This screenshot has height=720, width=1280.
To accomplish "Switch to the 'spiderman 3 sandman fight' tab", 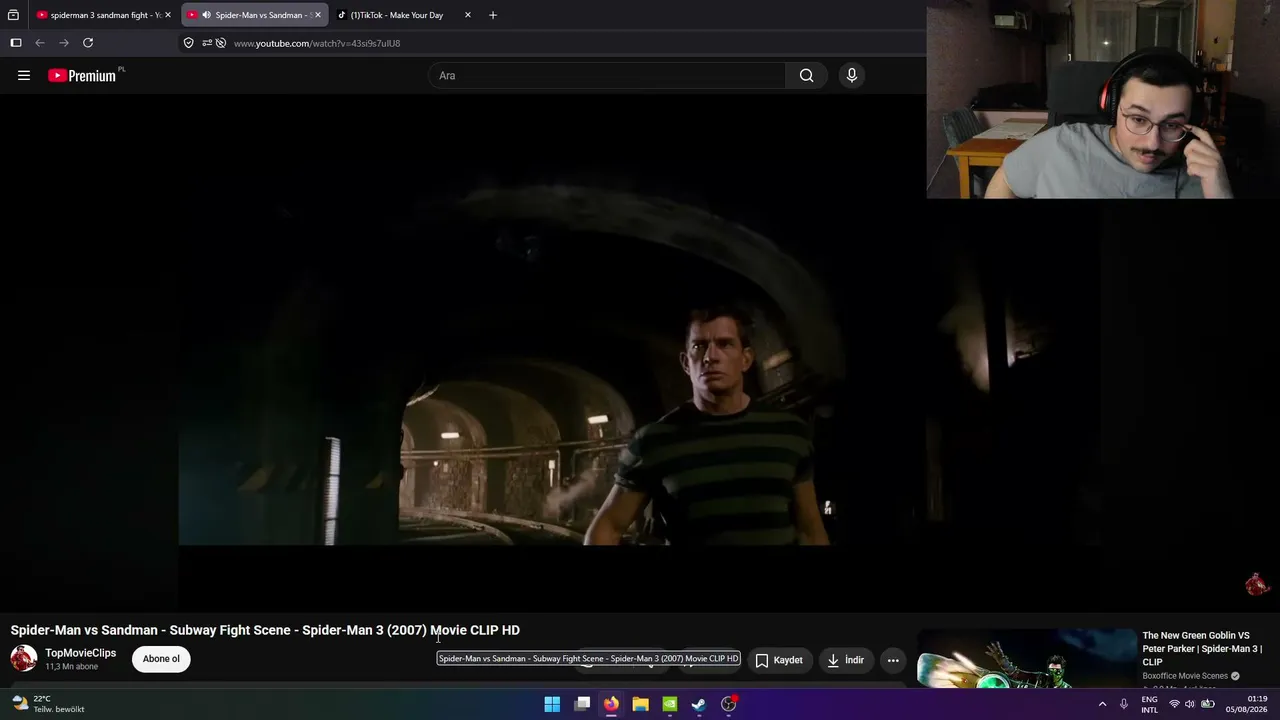I will [104, 15].
